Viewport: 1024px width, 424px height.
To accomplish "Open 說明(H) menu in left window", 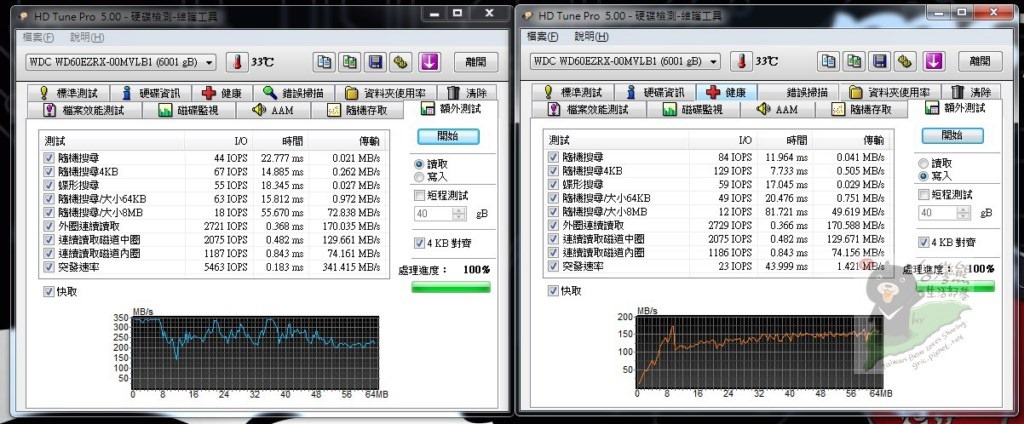I will (x=86, y=37).
